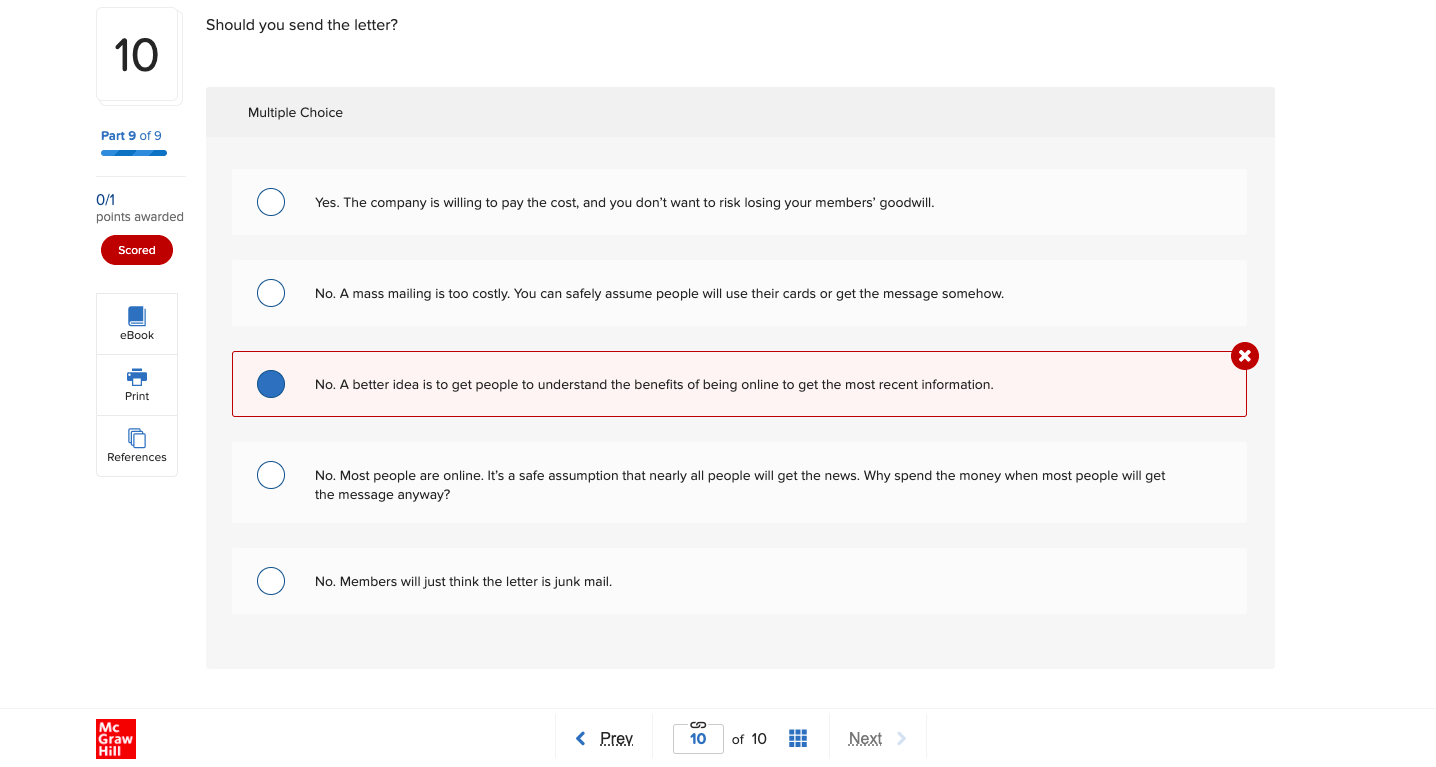Click the page number input field
1436x767 pixels.
click(x=697, y=740)
